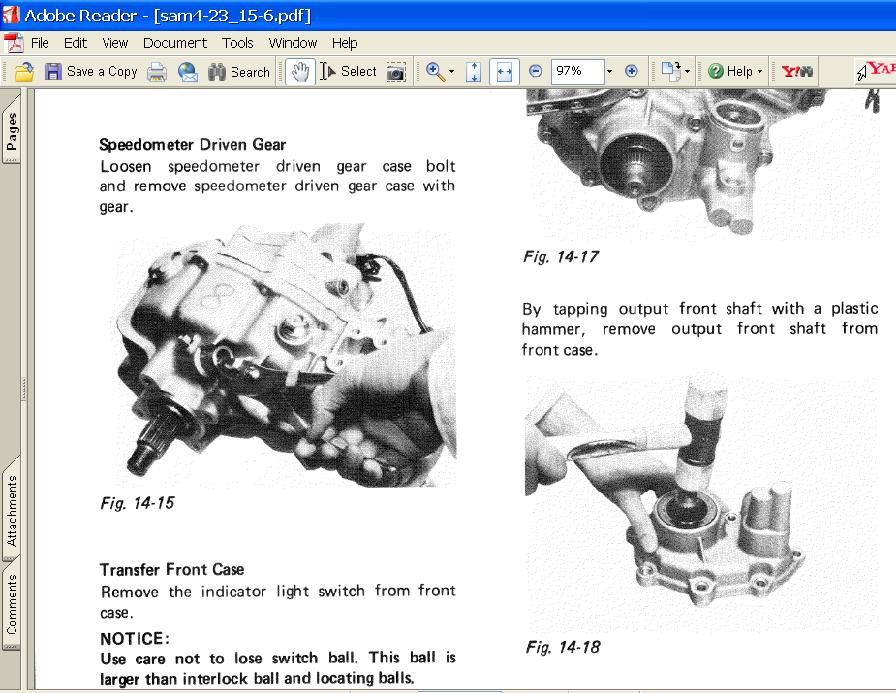
Task: Select the Zoom In magnifier tool
Action: [434, 72]
